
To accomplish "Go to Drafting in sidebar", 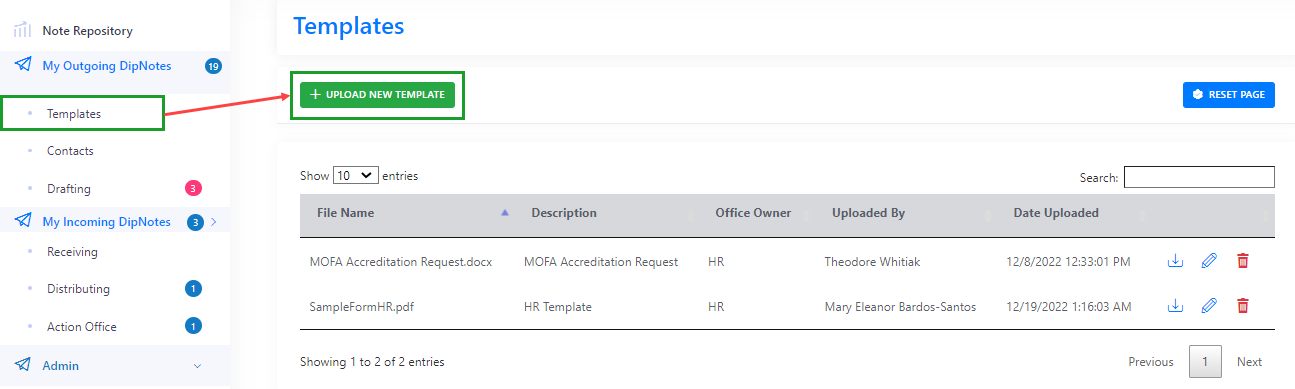I will 69,188.
